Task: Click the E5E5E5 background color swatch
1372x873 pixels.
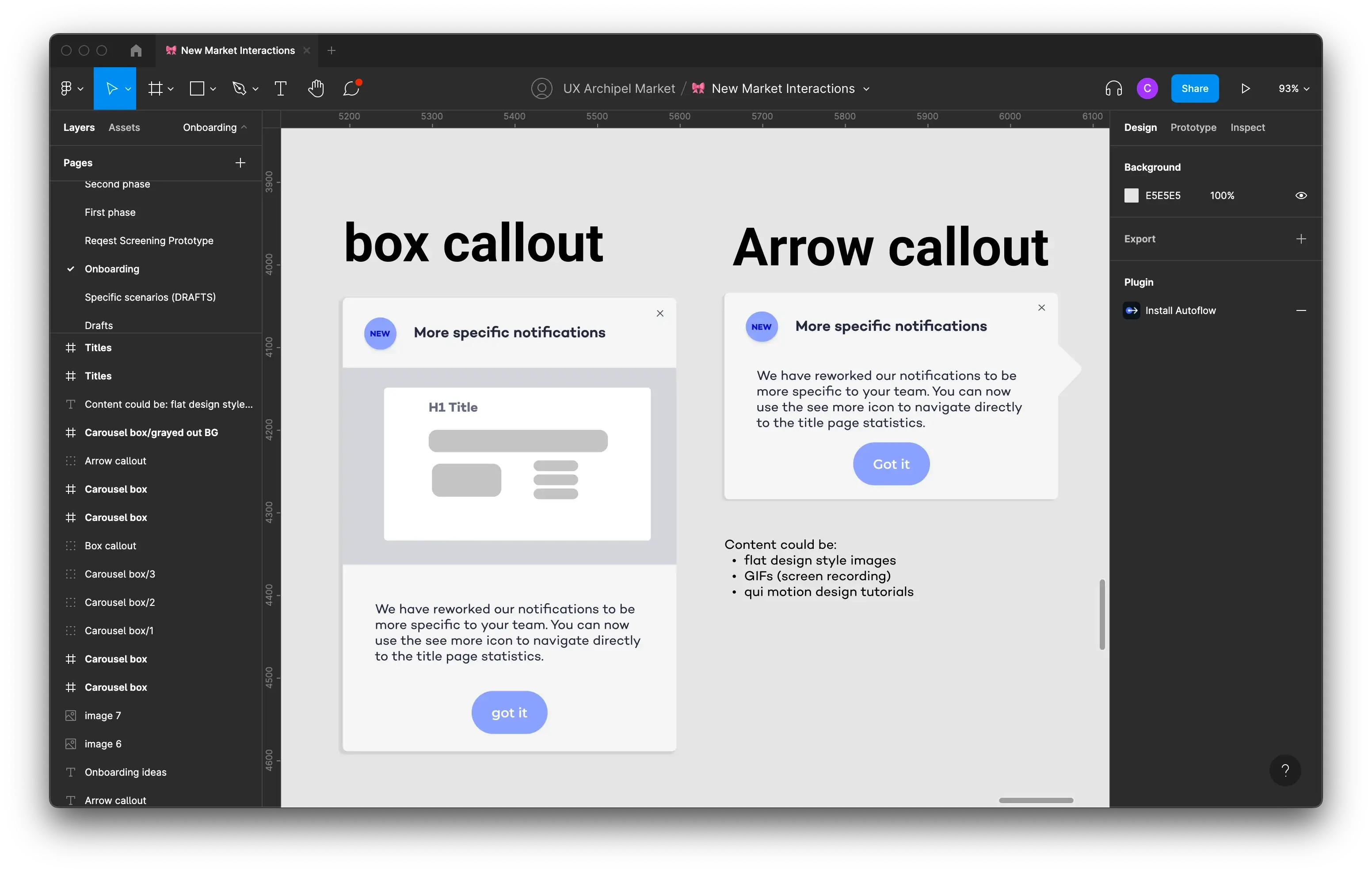Action: (x=1131, y=195)
